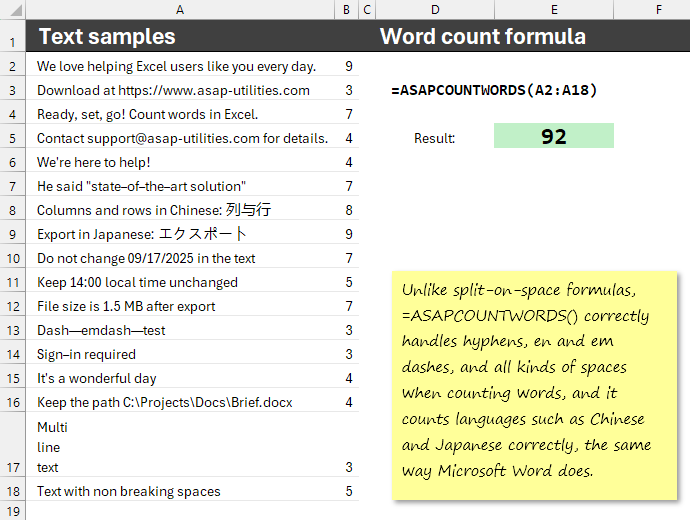This screenshot has width=690, height=520.
Task: Select cell 'He said "state–of–the–art solution"'
Action: click(x=180, y=186)
